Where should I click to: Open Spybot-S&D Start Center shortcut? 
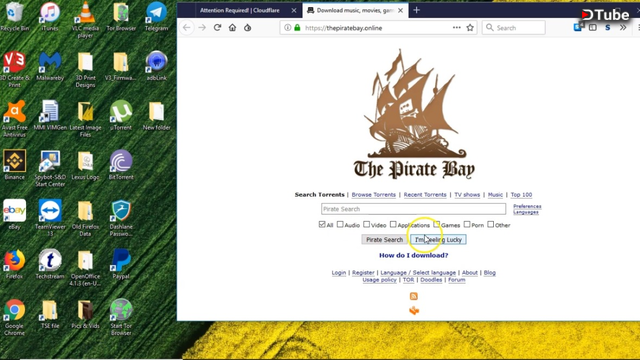click(x=50, y=169)
